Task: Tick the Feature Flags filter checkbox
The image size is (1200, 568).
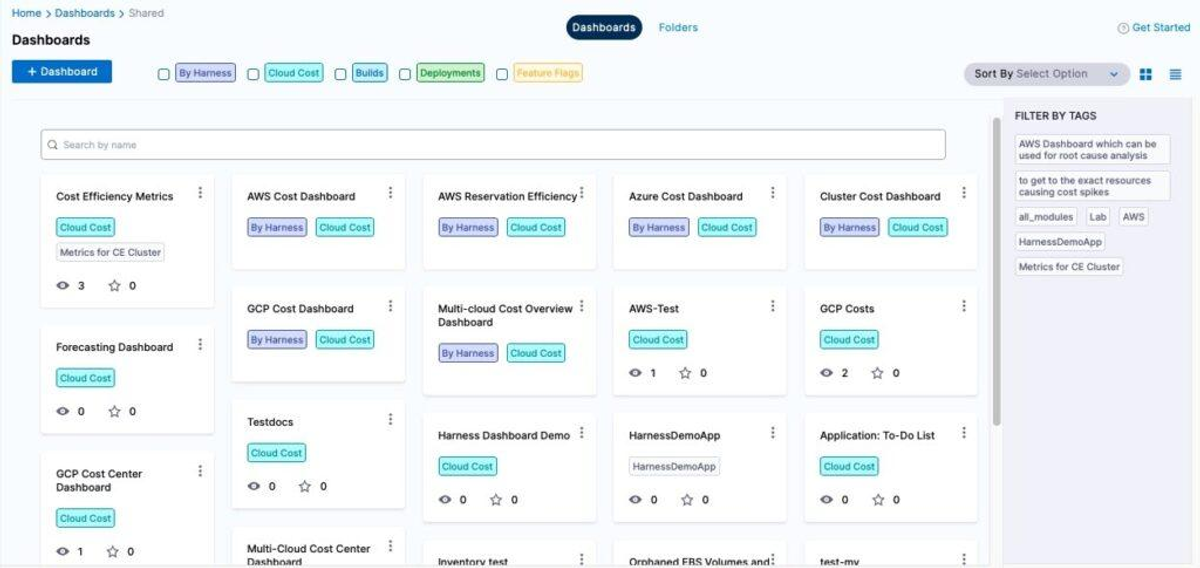Action: [502, 74]
